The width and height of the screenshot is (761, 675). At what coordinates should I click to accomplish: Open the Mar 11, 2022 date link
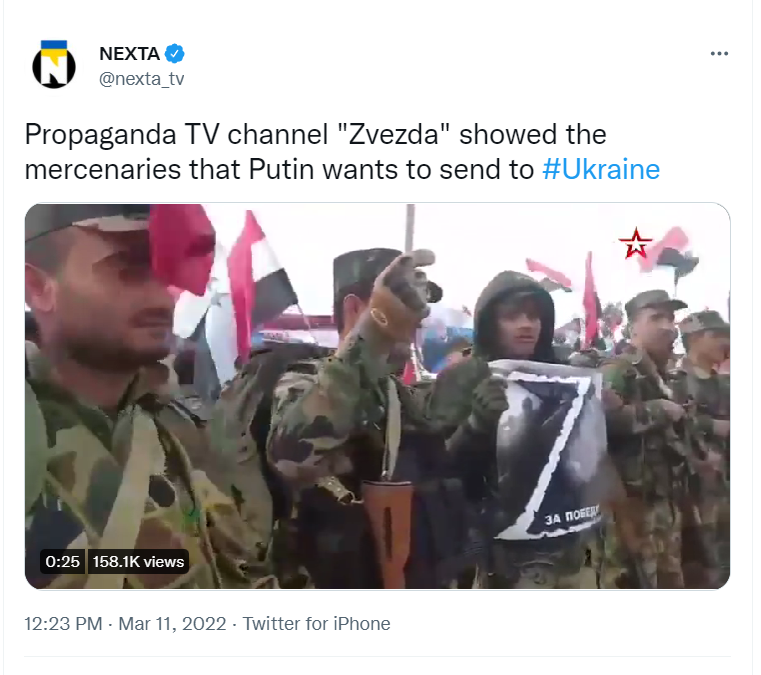[x=172, y=624]
